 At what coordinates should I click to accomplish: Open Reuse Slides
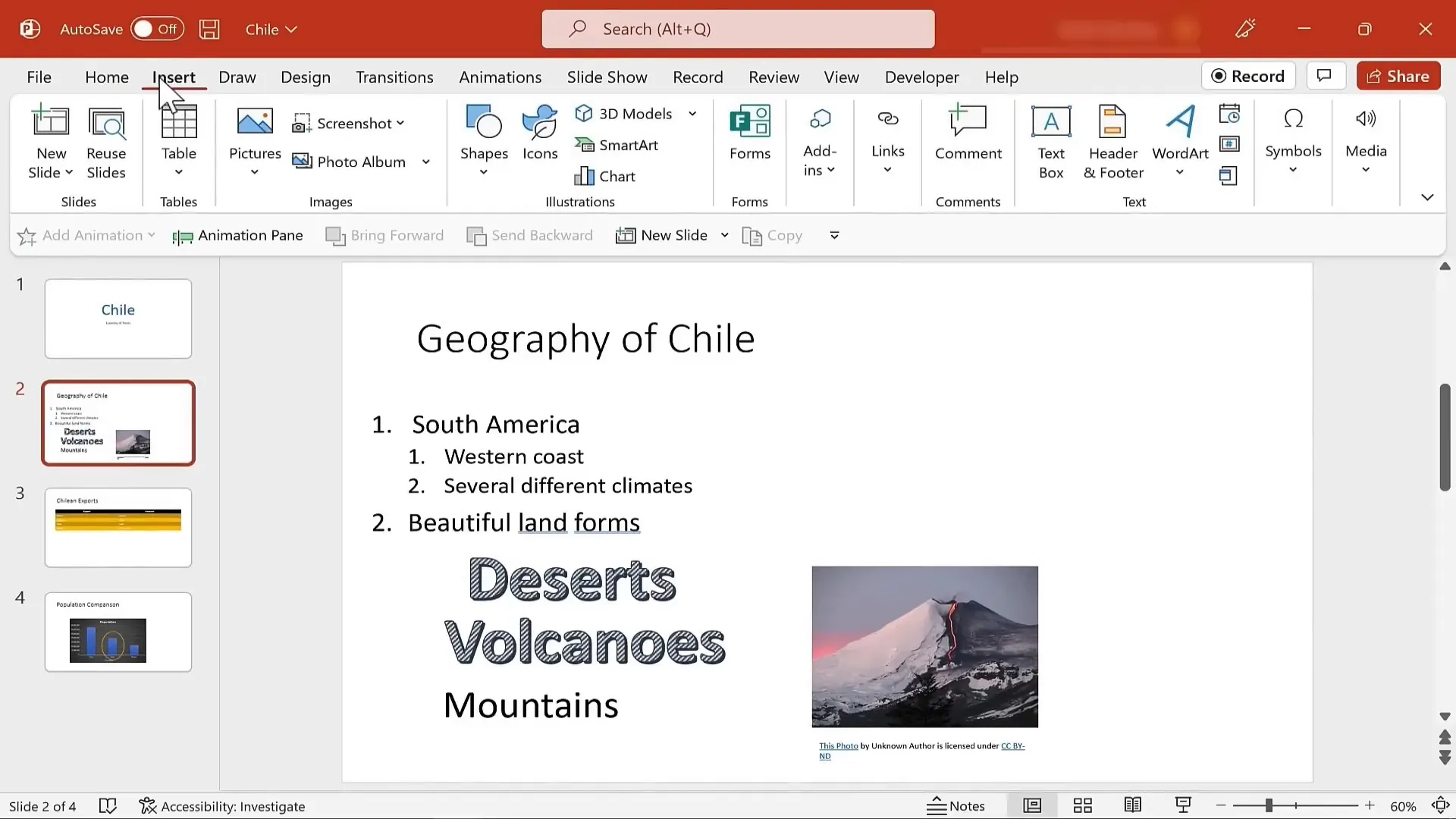[x=106, y=143]
